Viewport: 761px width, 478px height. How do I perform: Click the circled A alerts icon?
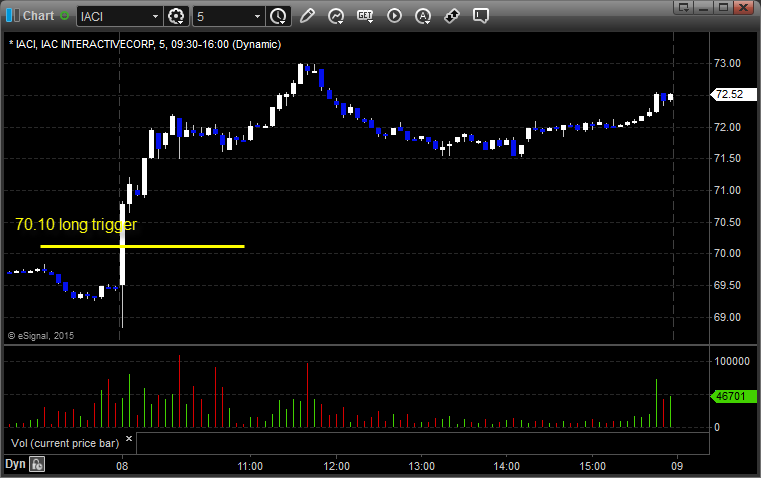(x=423, y=16)
